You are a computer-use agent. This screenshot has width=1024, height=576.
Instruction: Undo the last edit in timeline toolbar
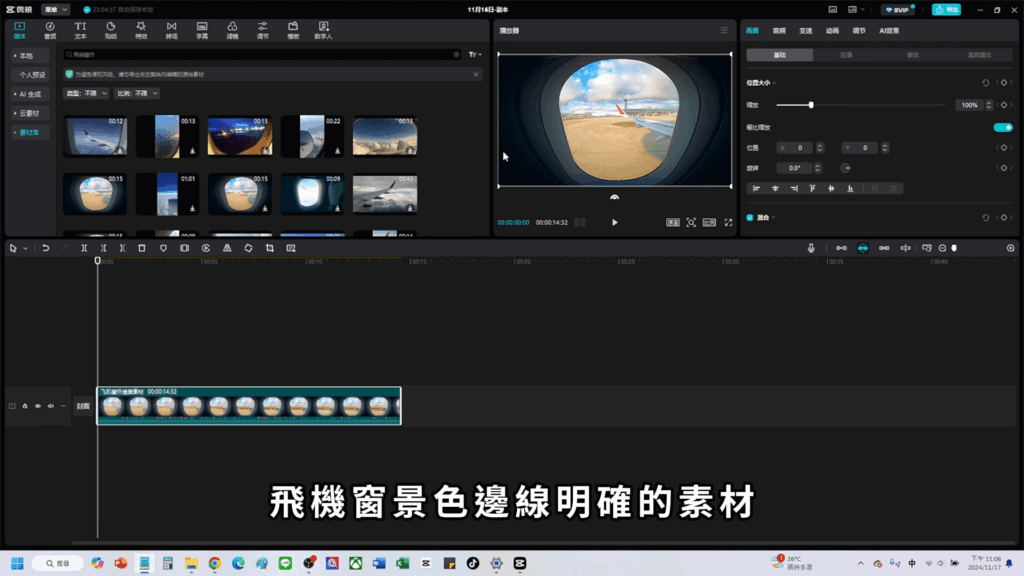pos(46,248)
